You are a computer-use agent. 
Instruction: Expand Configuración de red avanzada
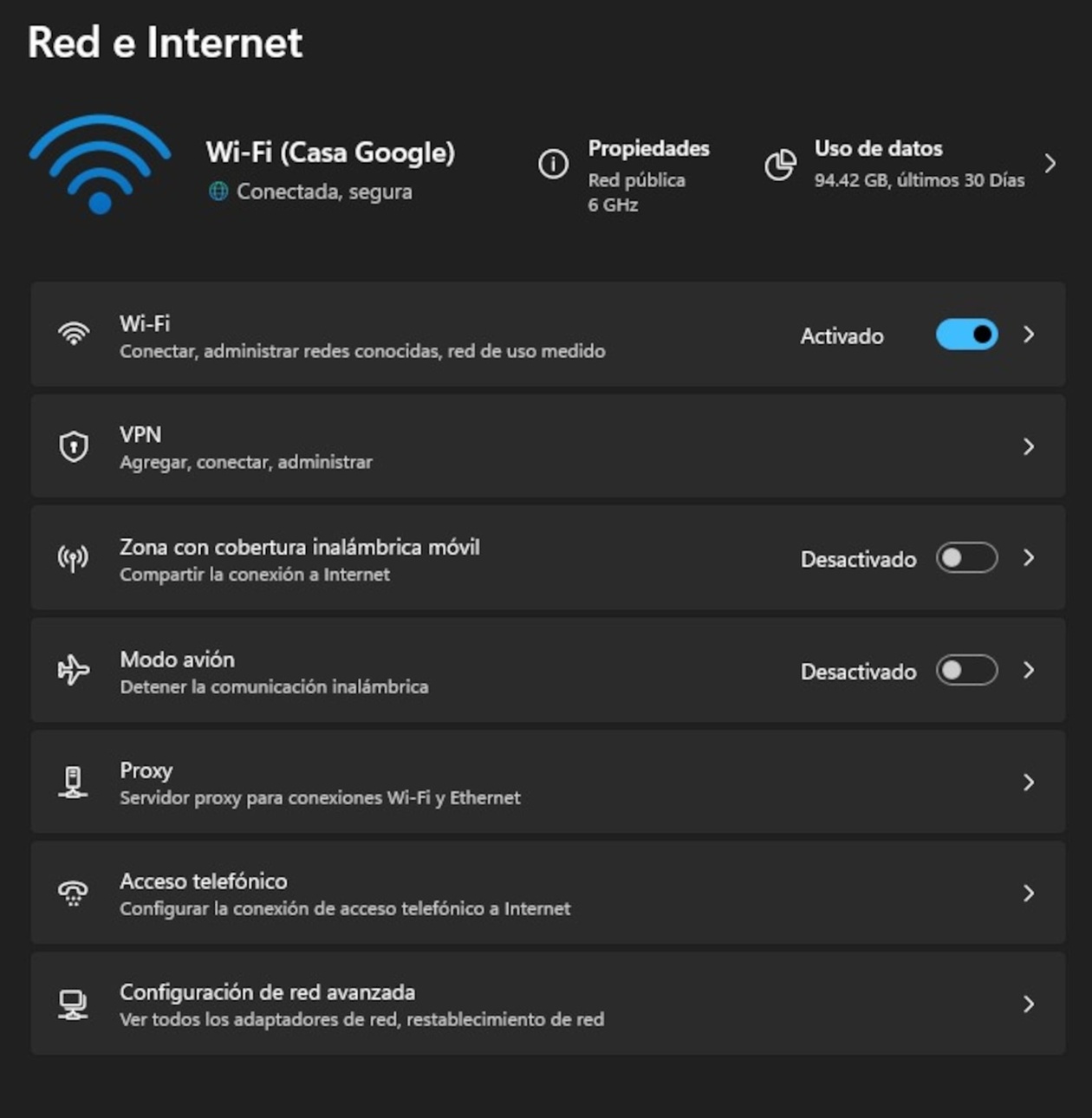(x=1029, y=1004)
